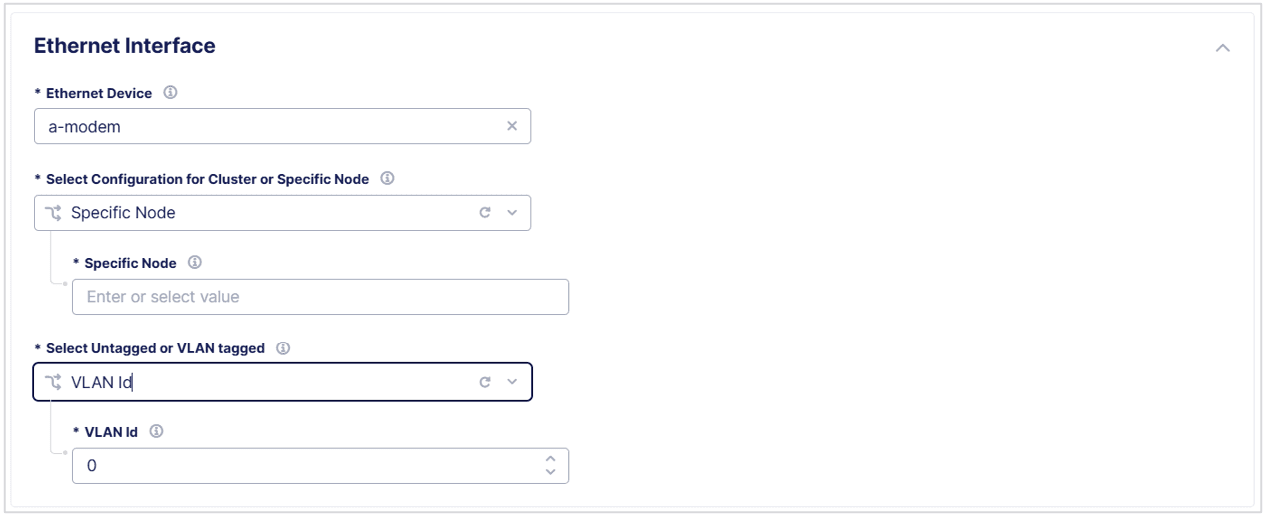Click branch icon in Specific Node dropdown
1265x516 pixels.
53,213
